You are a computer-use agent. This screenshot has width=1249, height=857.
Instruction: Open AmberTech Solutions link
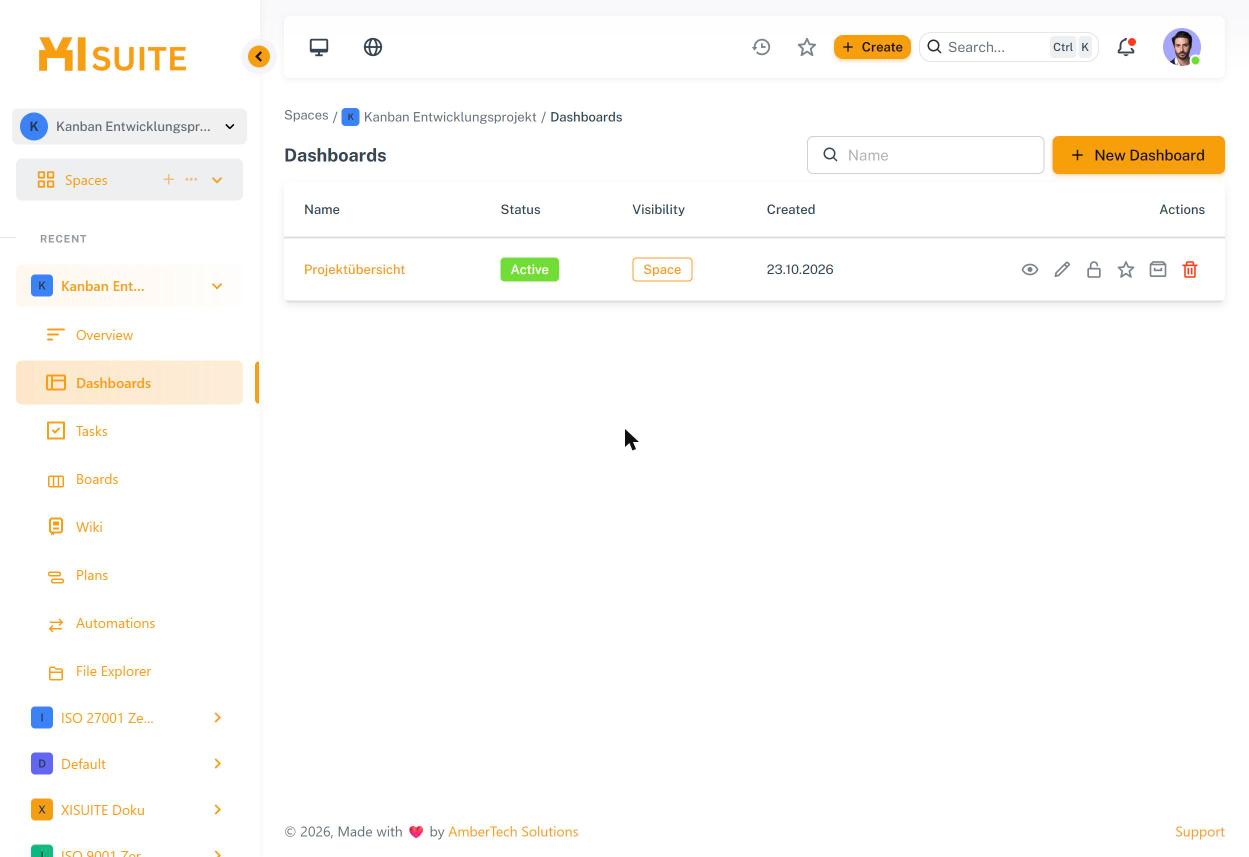[513, 831]
